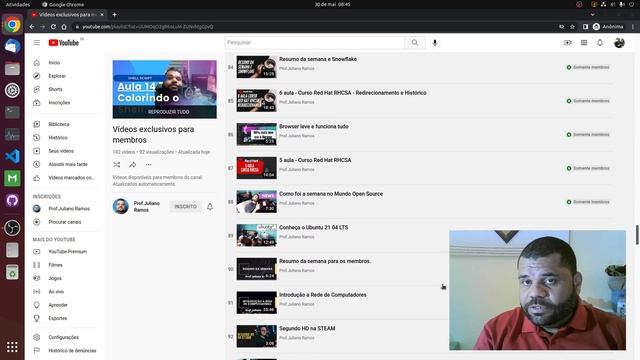Shuffle the playlist

tap(117, 165)
